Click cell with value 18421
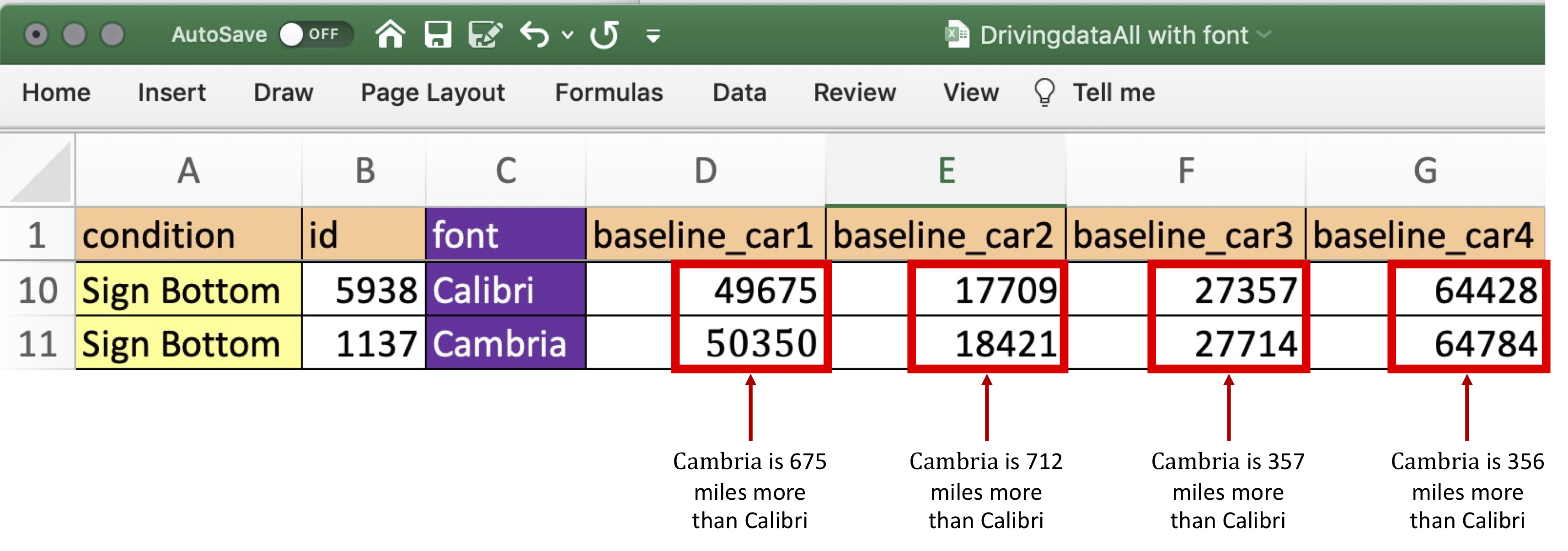 pos(946,343)
